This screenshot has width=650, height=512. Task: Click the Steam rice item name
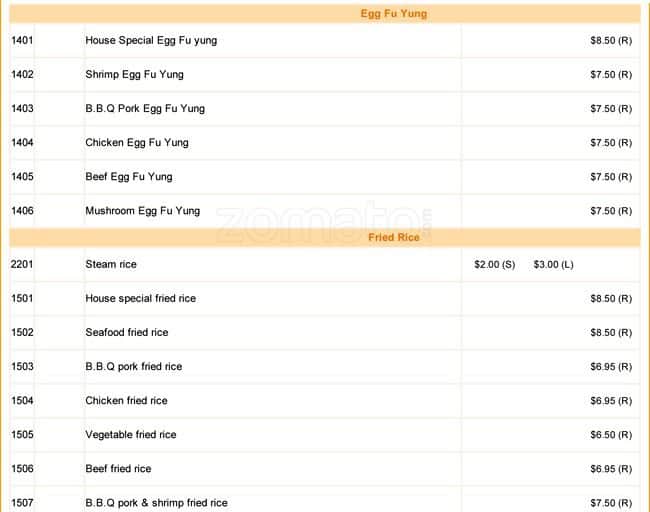click(x=111, y=265)
